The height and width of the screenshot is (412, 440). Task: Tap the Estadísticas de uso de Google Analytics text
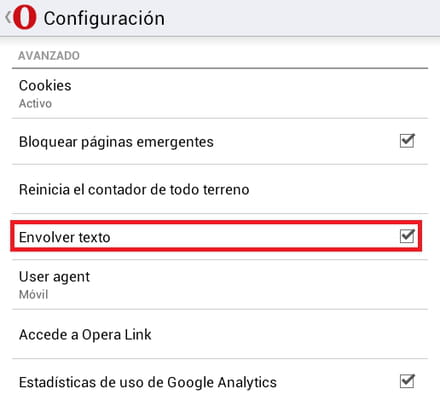pos(148,382)
